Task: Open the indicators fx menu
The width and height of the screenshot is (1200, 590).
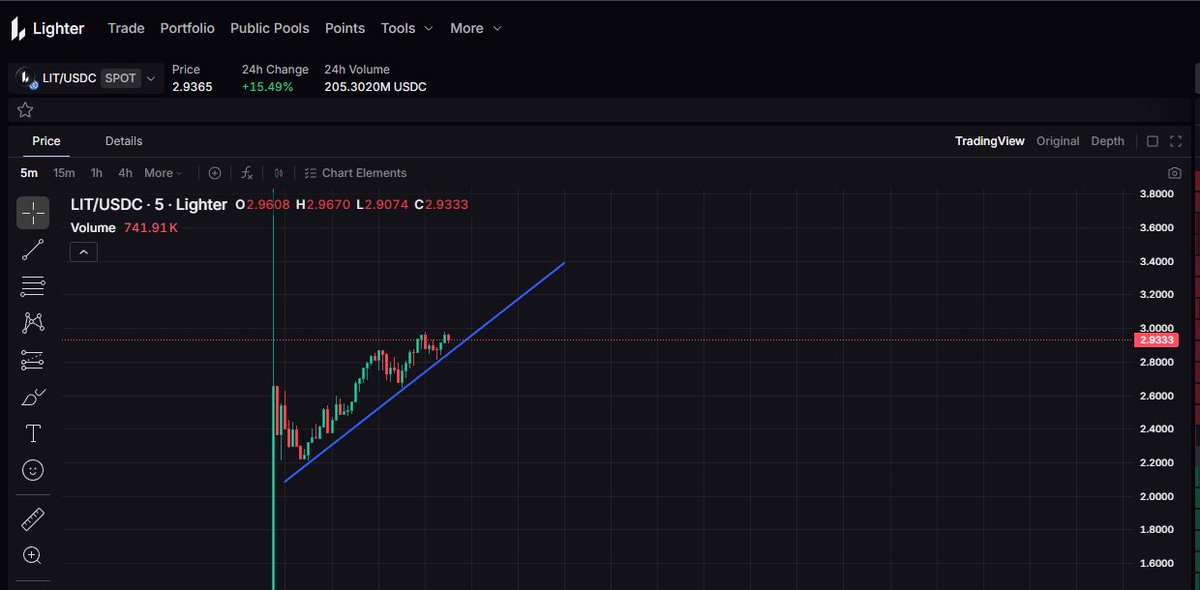Action: (x=247, y=173)
